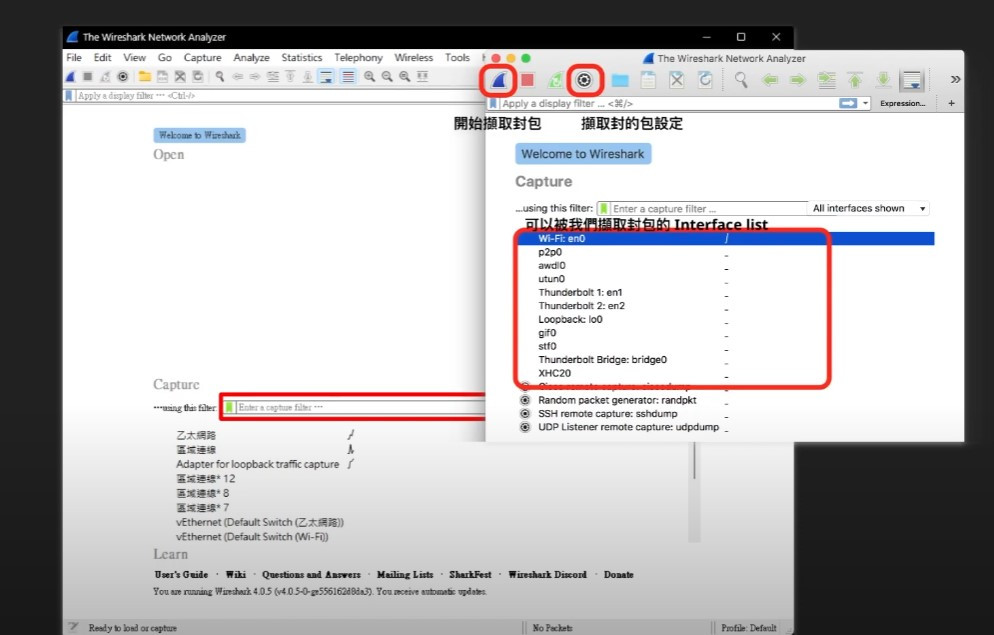Screen dimensions: 994x635
Task: Restart current capture in Windows Wireshark toolbar
Action: (105, 77)
